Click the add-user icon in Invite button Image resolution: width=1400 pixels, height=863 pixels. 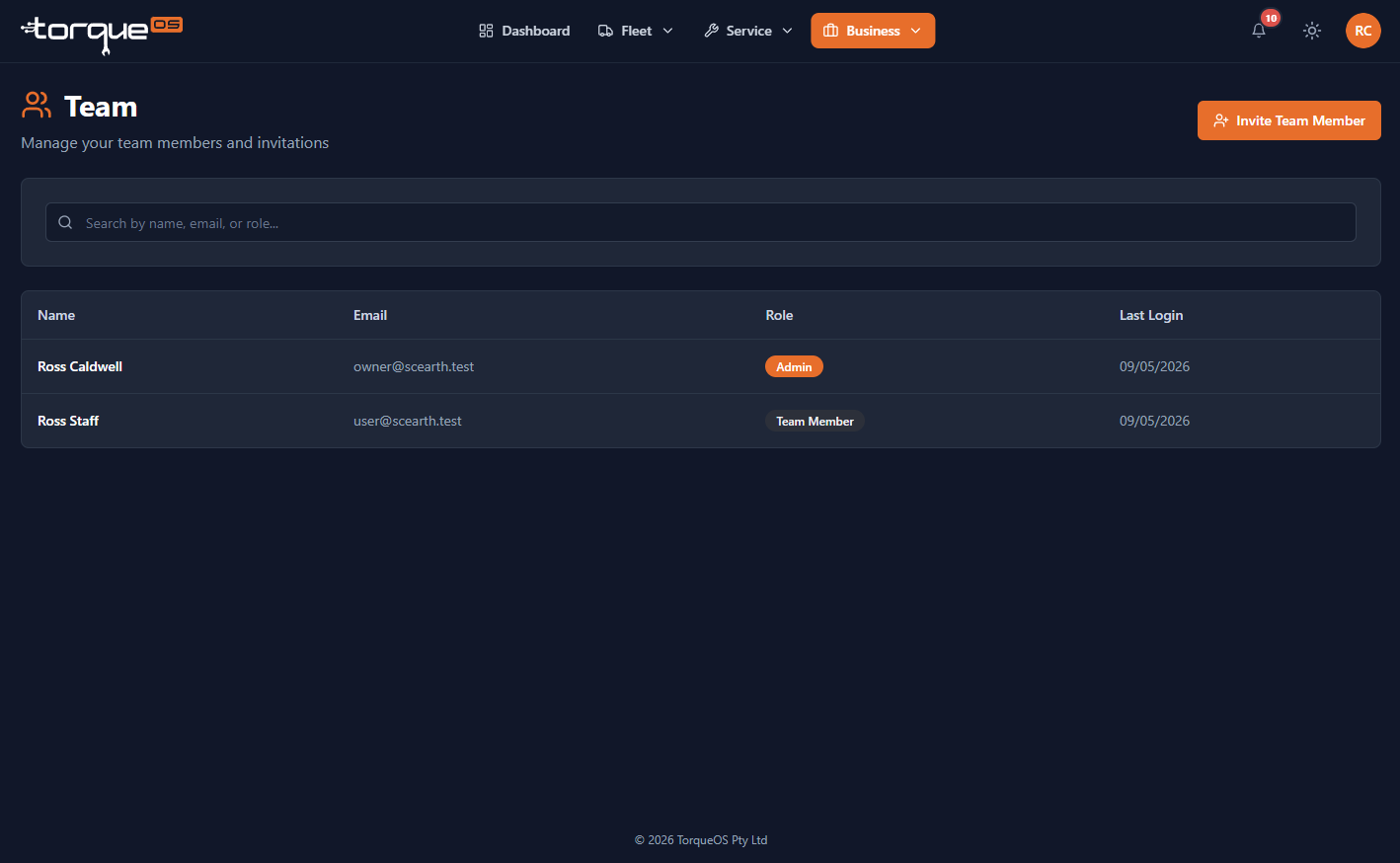[x=1221, y=120]
